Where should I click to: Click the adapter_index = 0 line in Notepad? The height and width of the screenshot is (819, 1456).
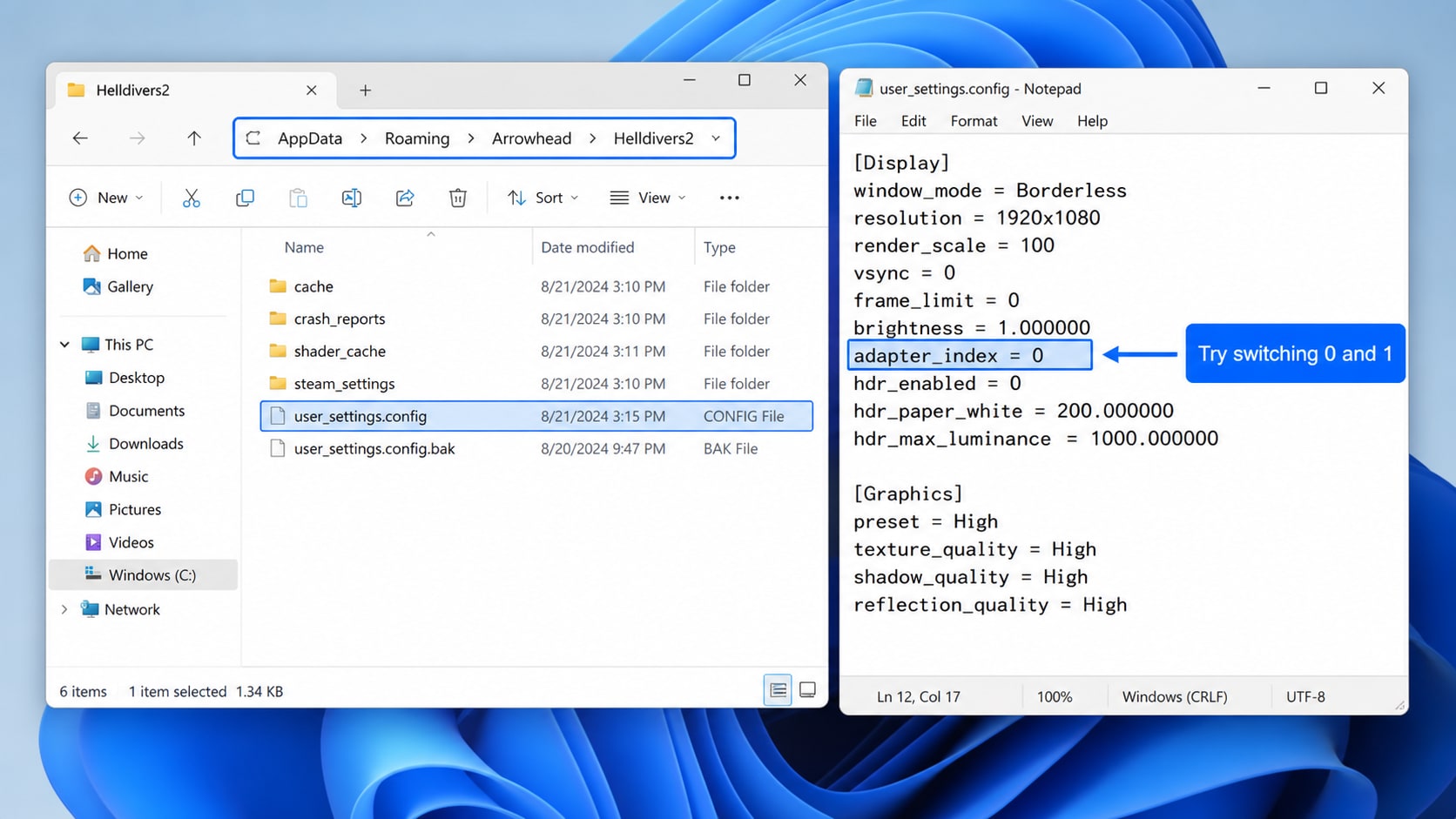970,355
